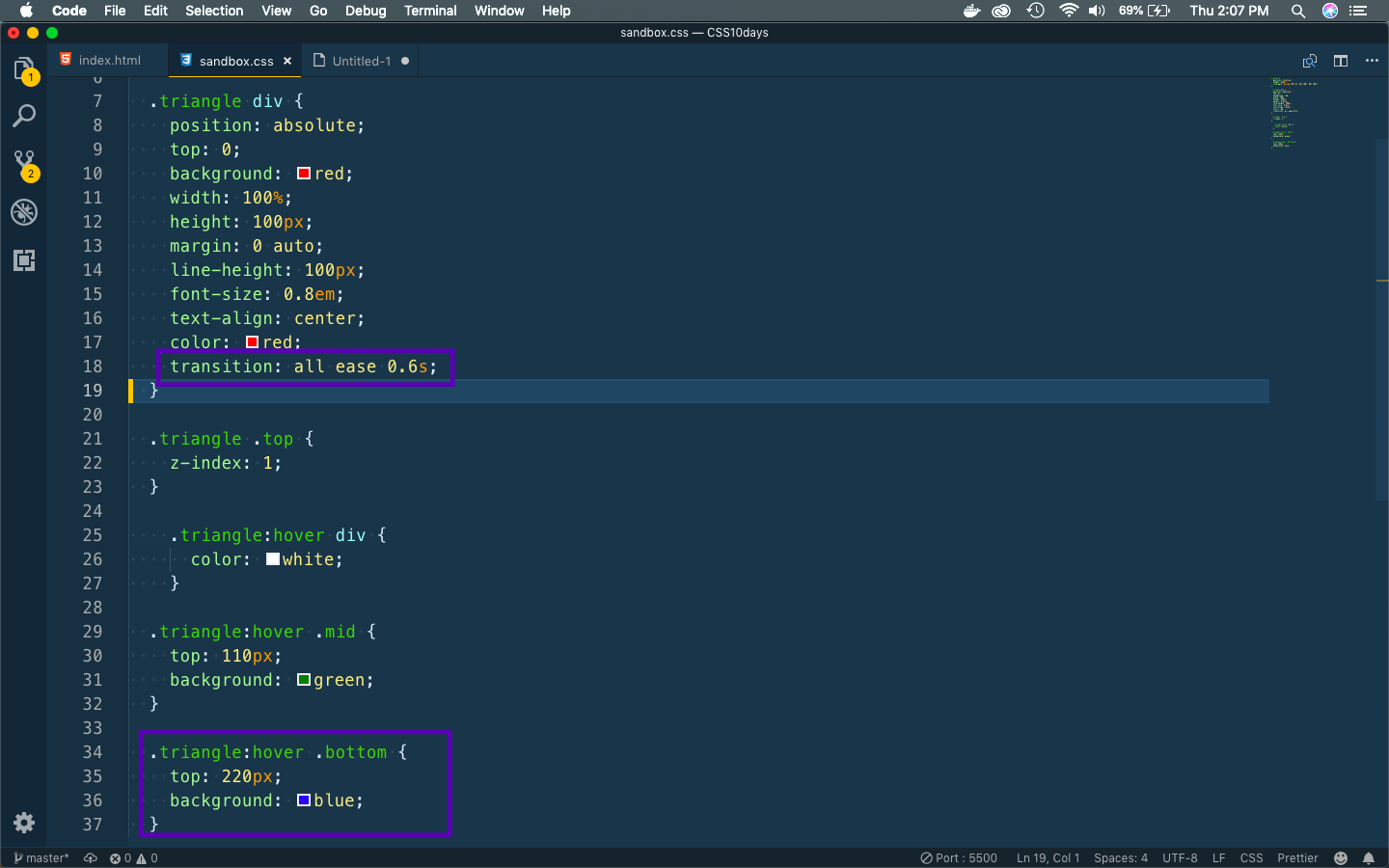The width and height of the screenshot is (1389, 868).
Task: Open the Help menu
Action: [556, 11]
